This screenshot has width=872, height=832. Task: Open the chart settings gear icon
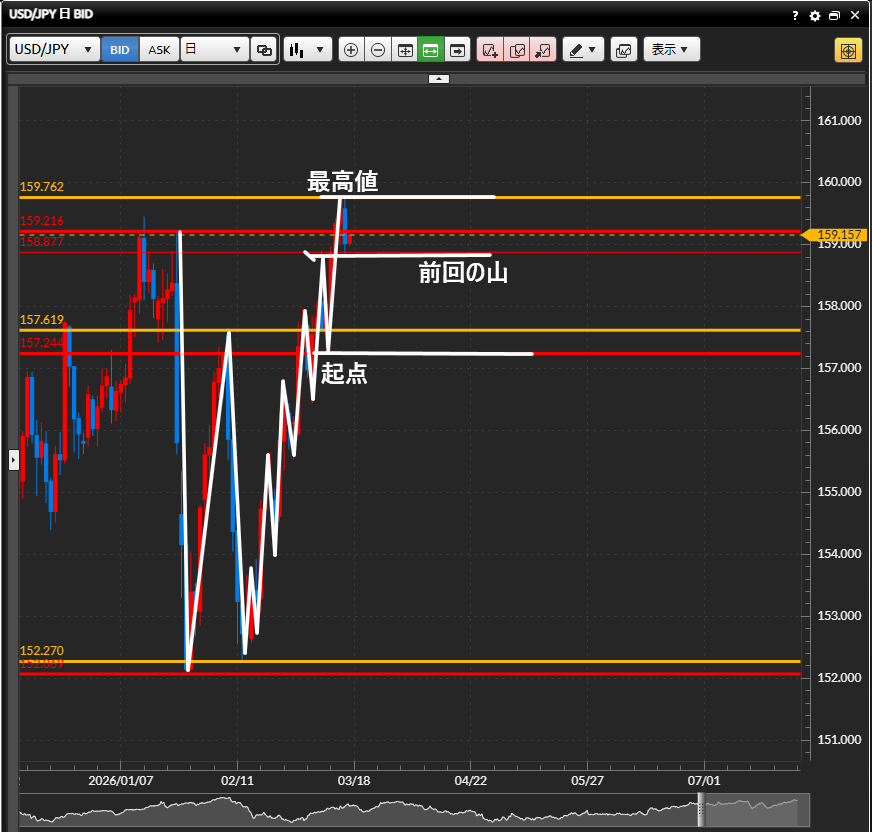tap(814, 16)
